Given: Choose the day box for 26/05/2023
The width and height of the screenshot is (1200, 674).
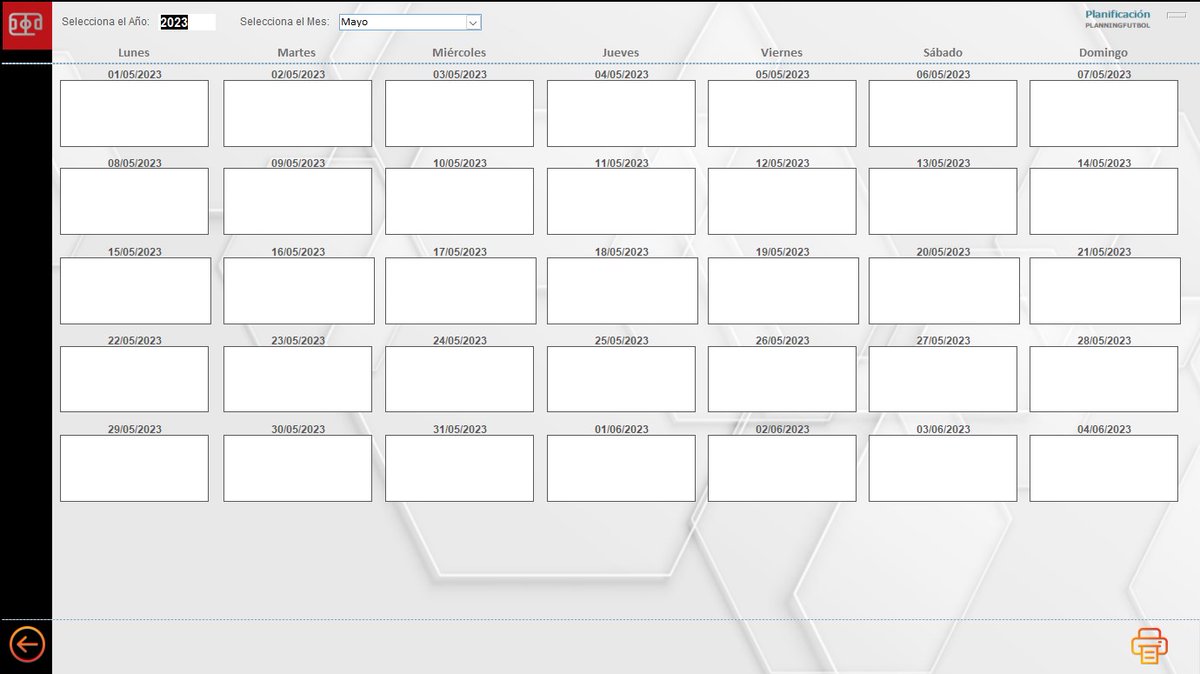Looking at the screenshot, I should 782,379.
